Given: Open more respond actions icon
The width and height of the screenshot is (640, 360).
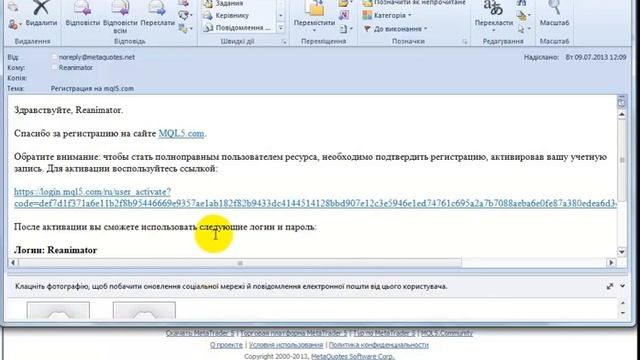Looking at the screenshot, I should [x=184, y=28].
